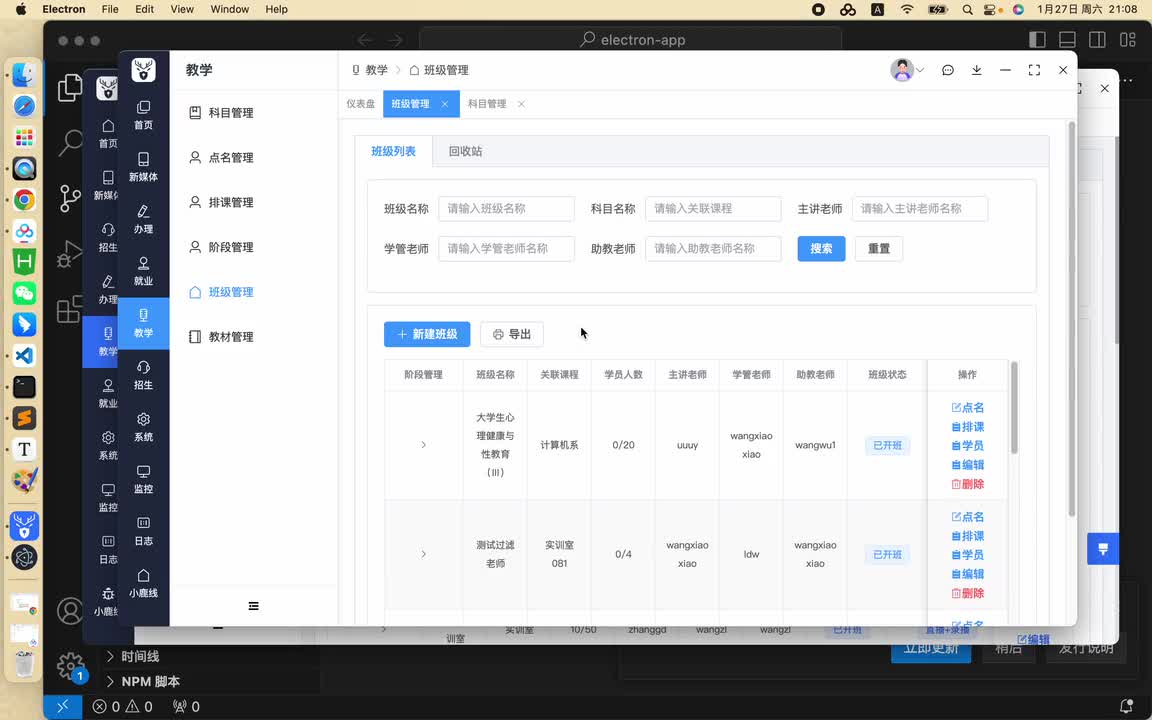Click 点名 for the uuuy class row
This screenshot has width=1152, height=720.
[968, 408]
